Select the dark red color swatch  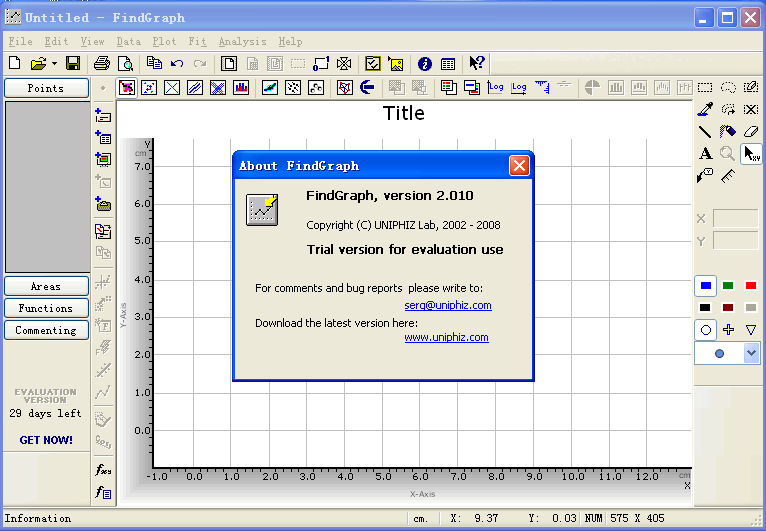click(x=728, y=308)
